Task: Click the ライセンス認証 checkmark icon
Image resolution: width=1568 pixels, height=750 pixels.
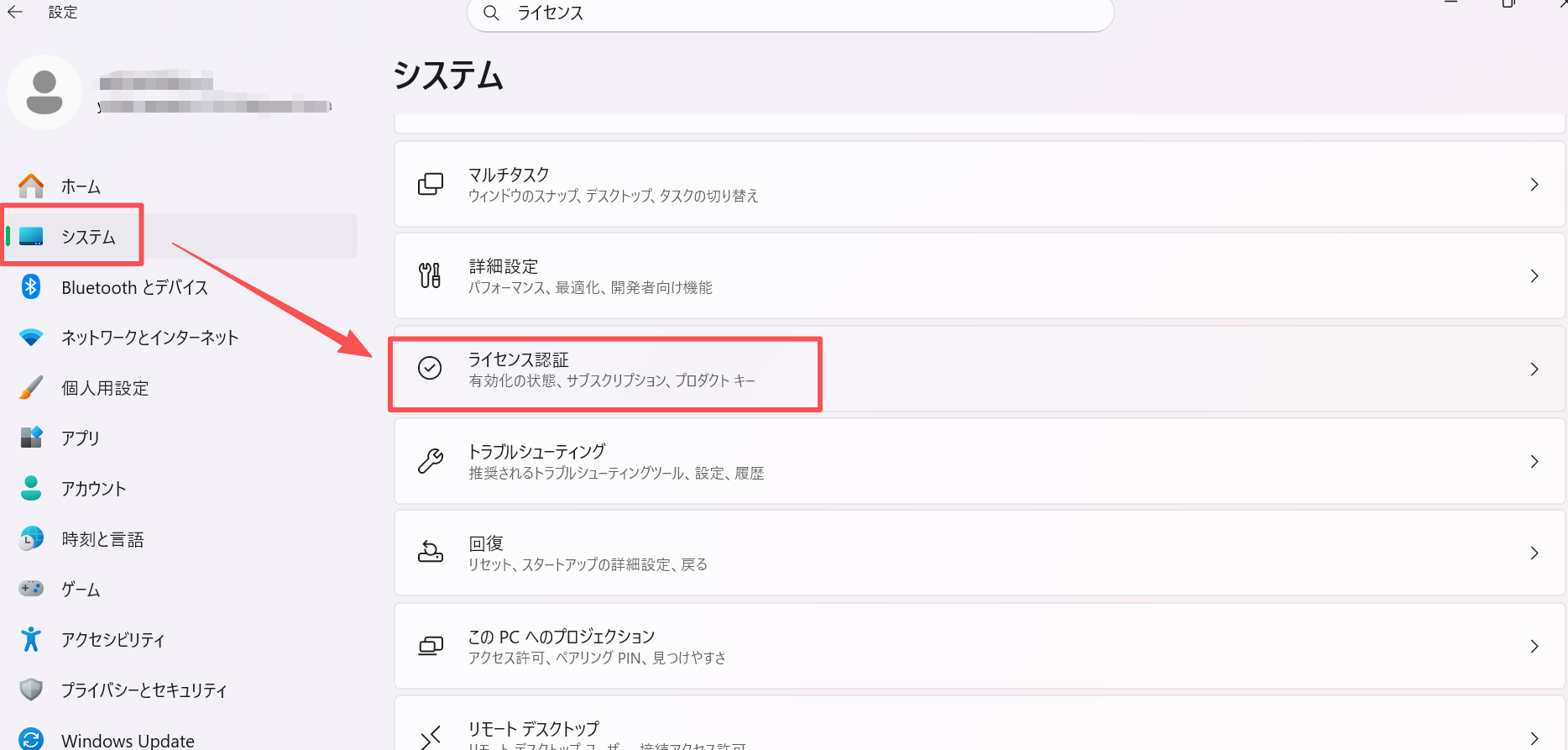Action: (x=430, y=368)
